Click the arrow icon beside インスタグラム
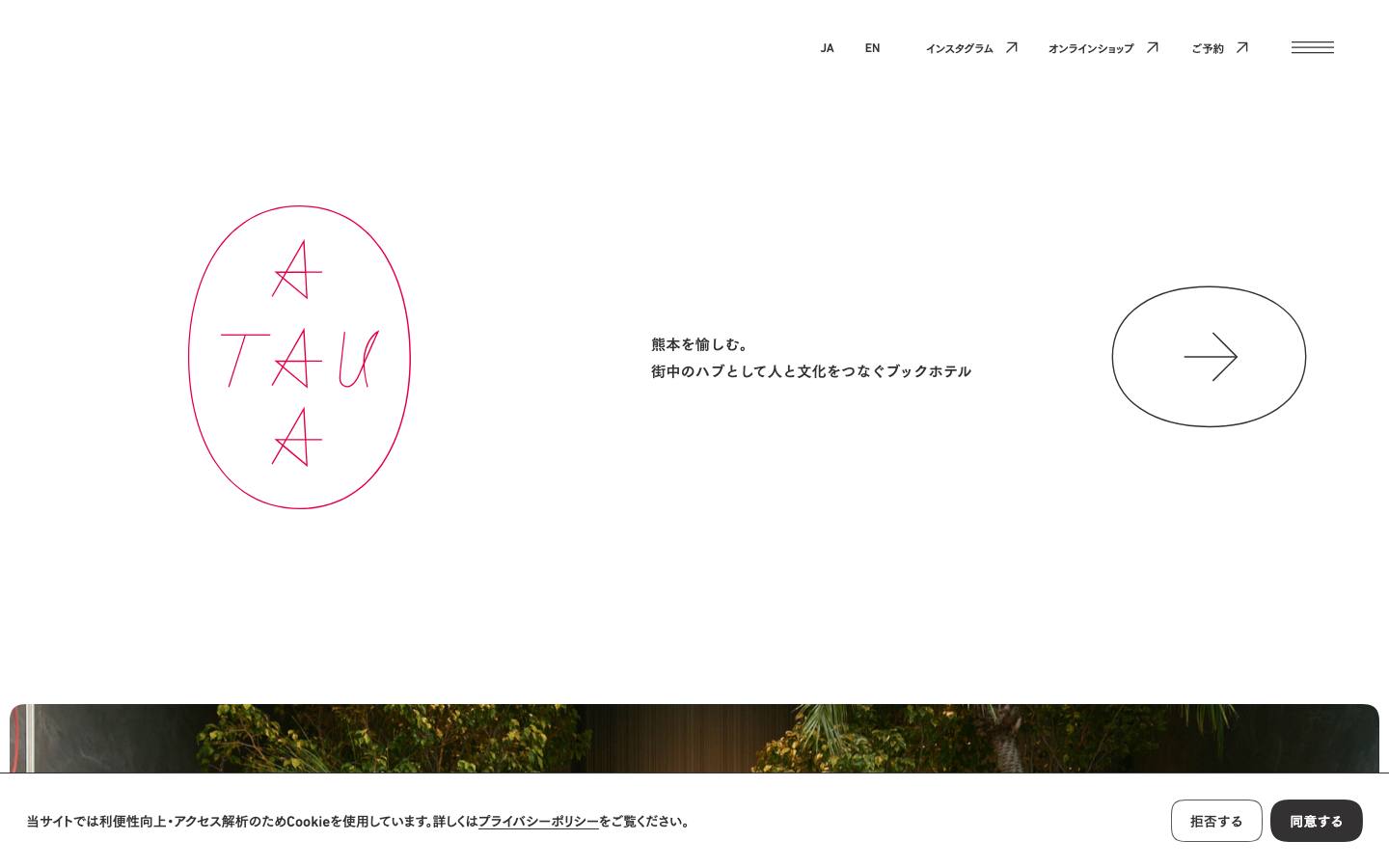1389x868 pixels. pos(1011,47)
